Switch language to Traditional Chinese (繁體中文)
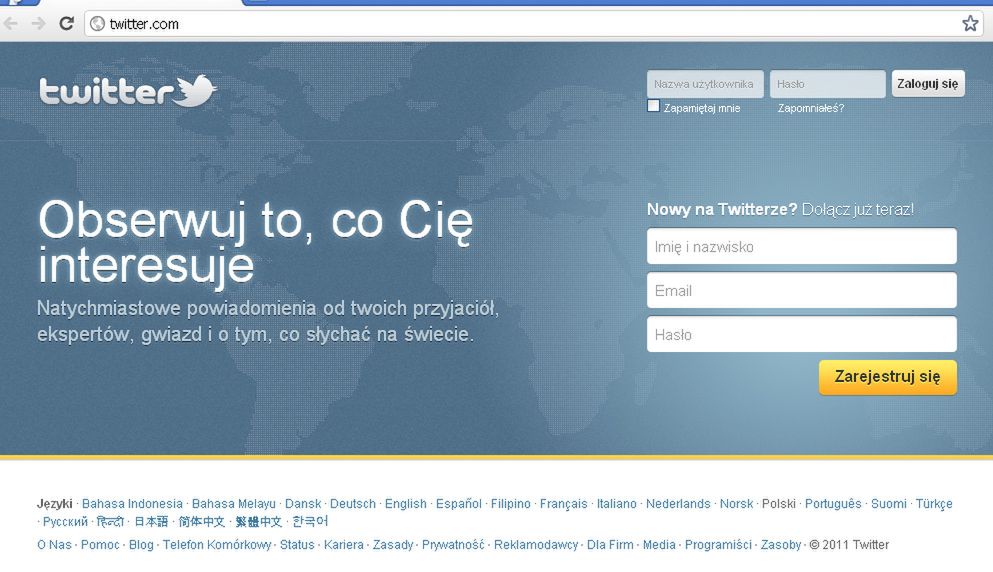The image size is (993, 572). [258, 522]
